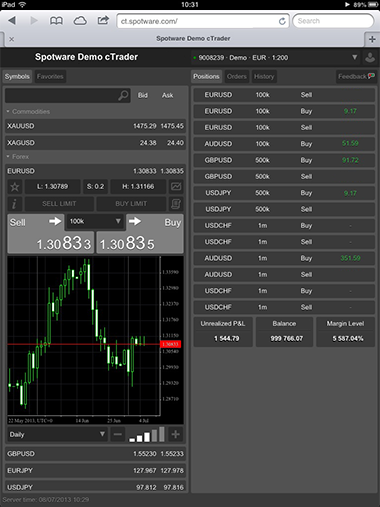Click the BUY LIMIT button

coord(131,204)
